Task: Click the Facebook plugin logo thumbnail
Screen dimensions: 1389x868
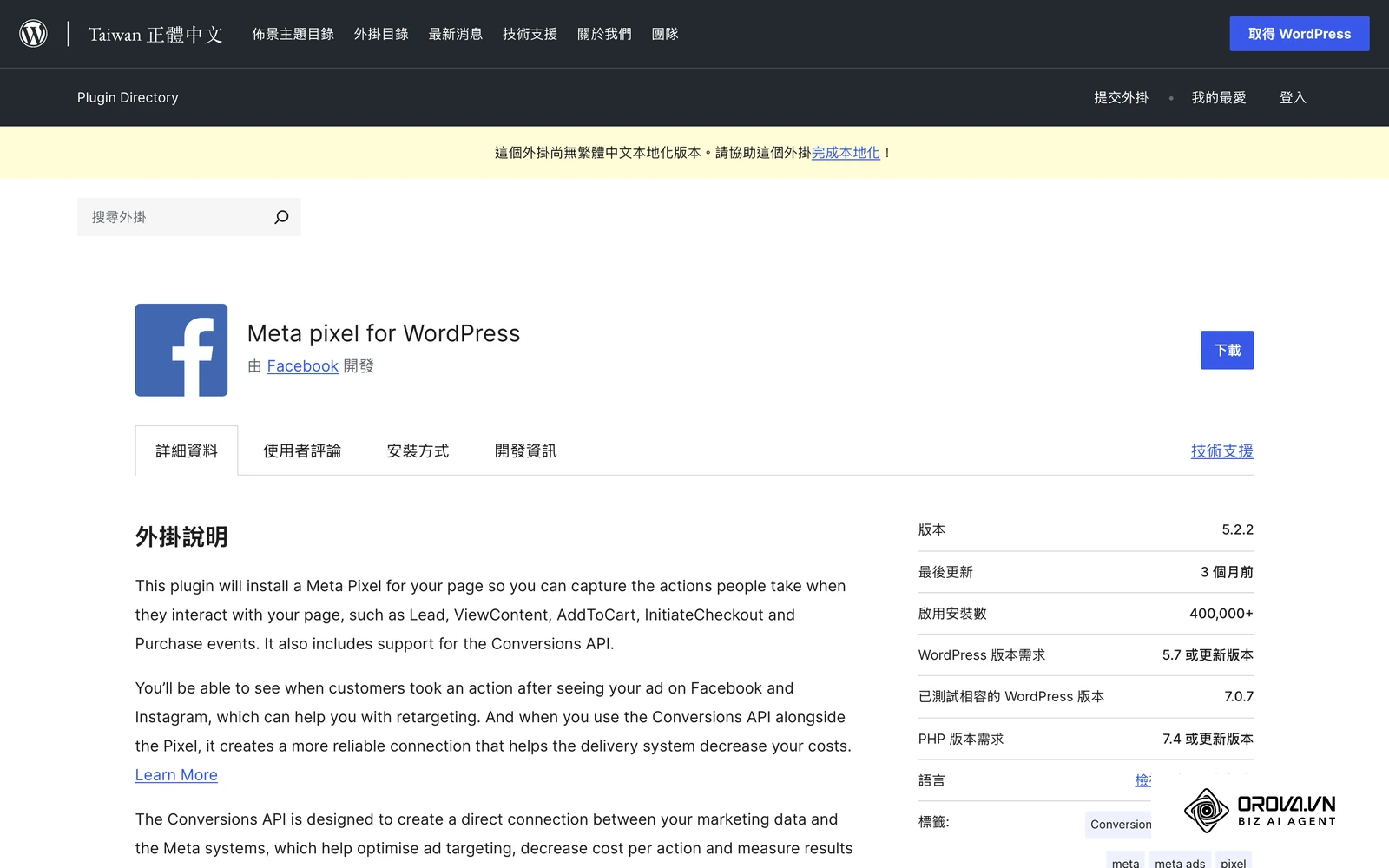Action: coord(181,350)
